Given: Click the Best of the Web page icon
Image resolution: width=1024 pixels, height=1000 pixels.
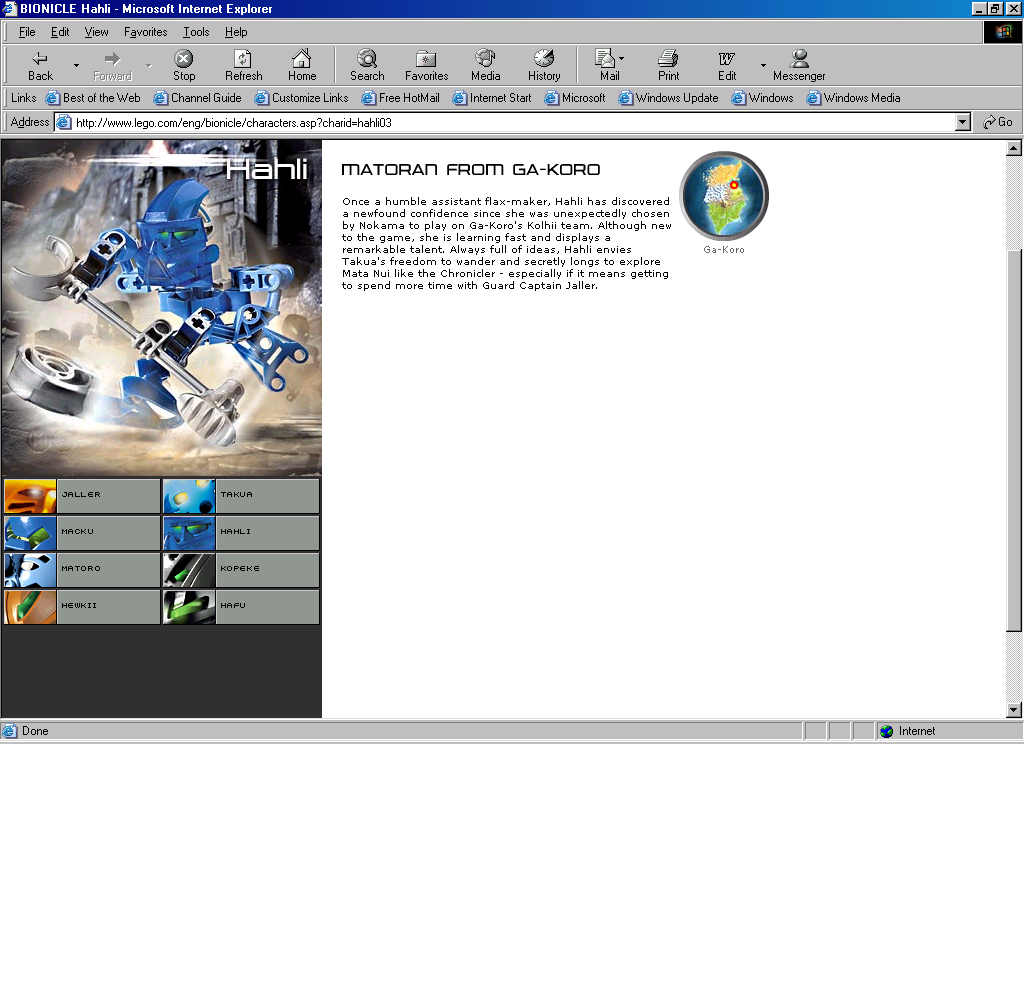Looking at the screenshot, I should [x=52, y=98].
